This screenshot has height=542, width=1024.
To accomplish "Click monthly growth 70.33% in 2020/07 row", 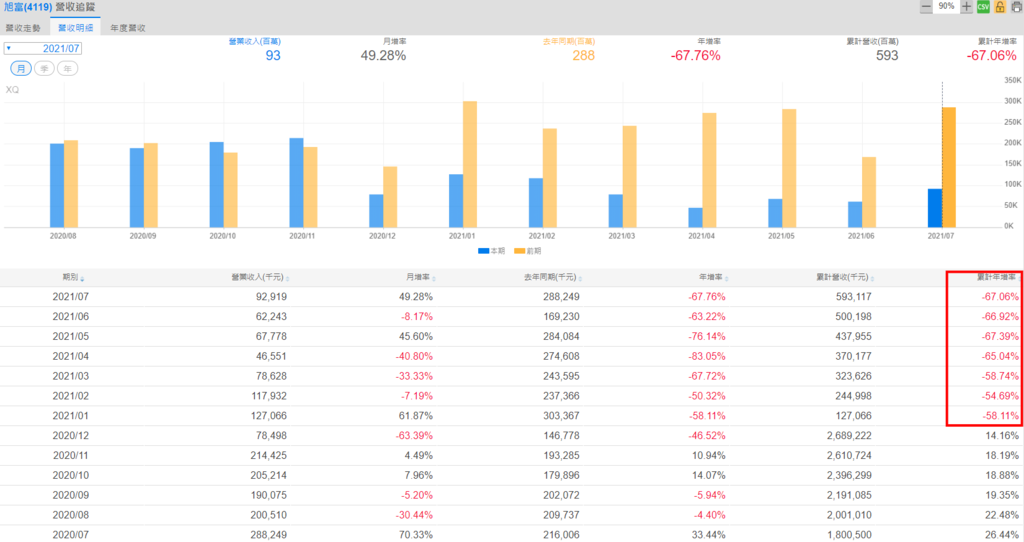I will point(415,534).
